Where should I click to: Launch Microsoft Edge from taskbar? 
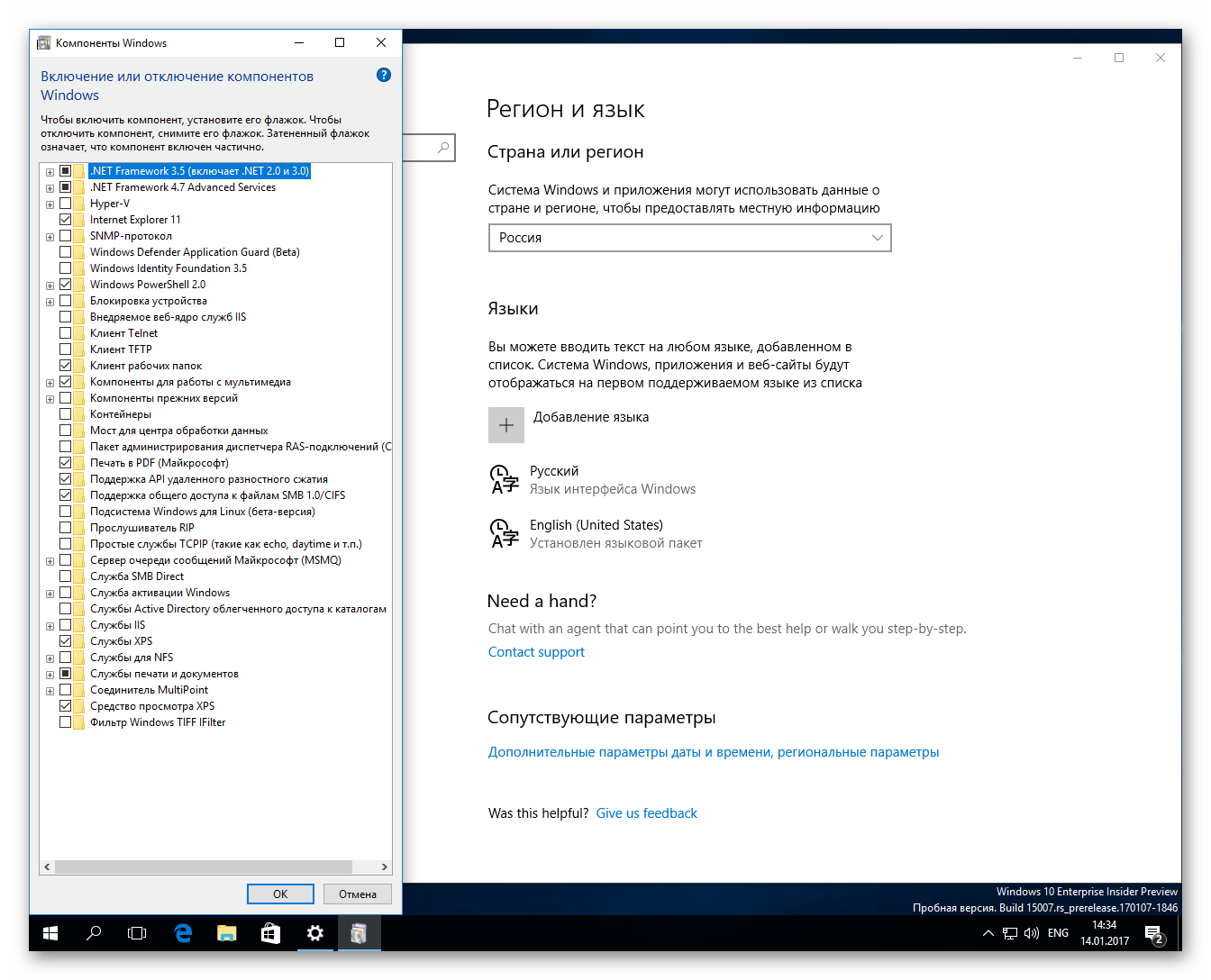183,933
